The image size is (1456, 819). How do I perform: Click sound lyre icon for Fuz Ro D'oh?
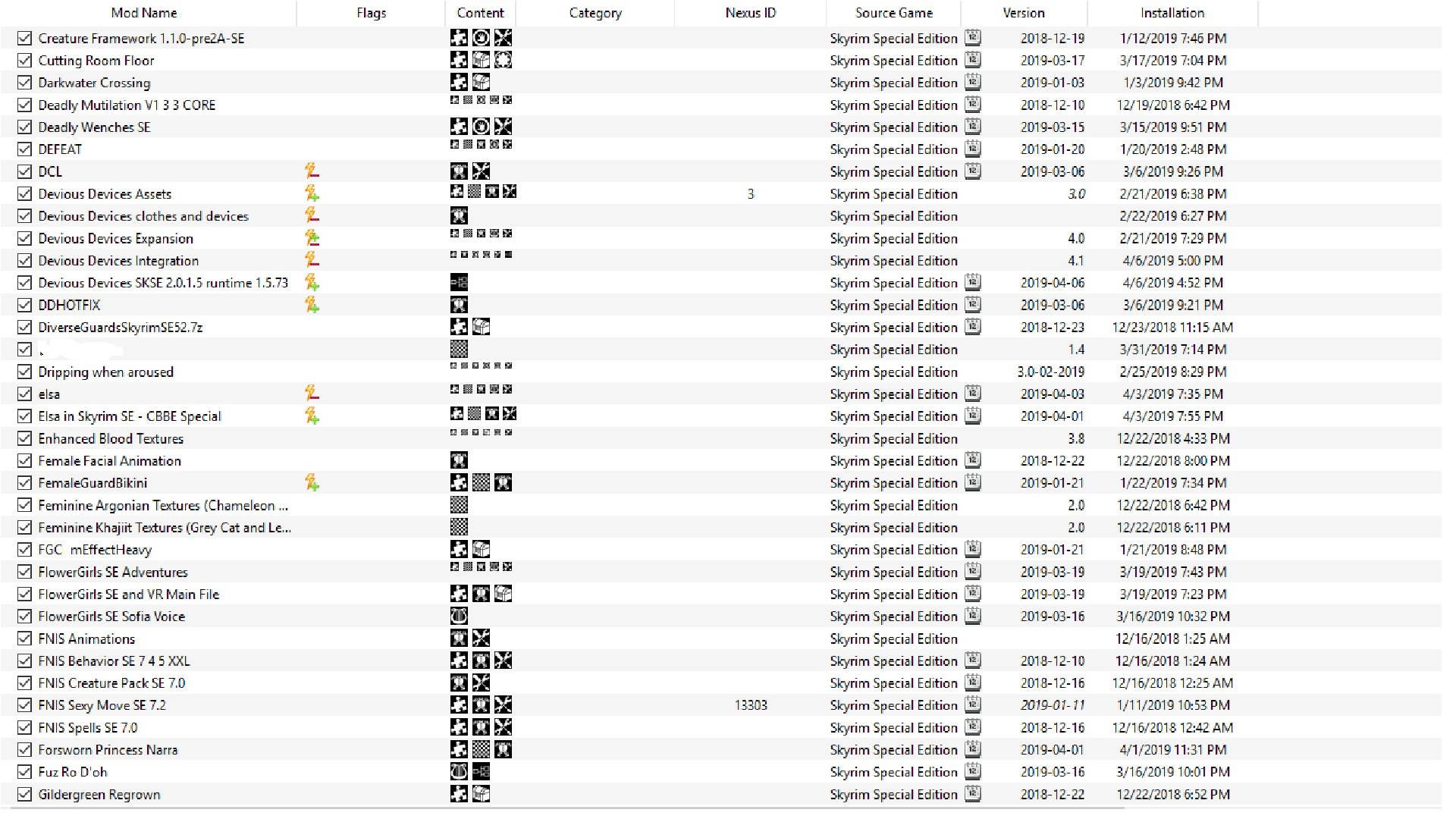click(459, 772)
